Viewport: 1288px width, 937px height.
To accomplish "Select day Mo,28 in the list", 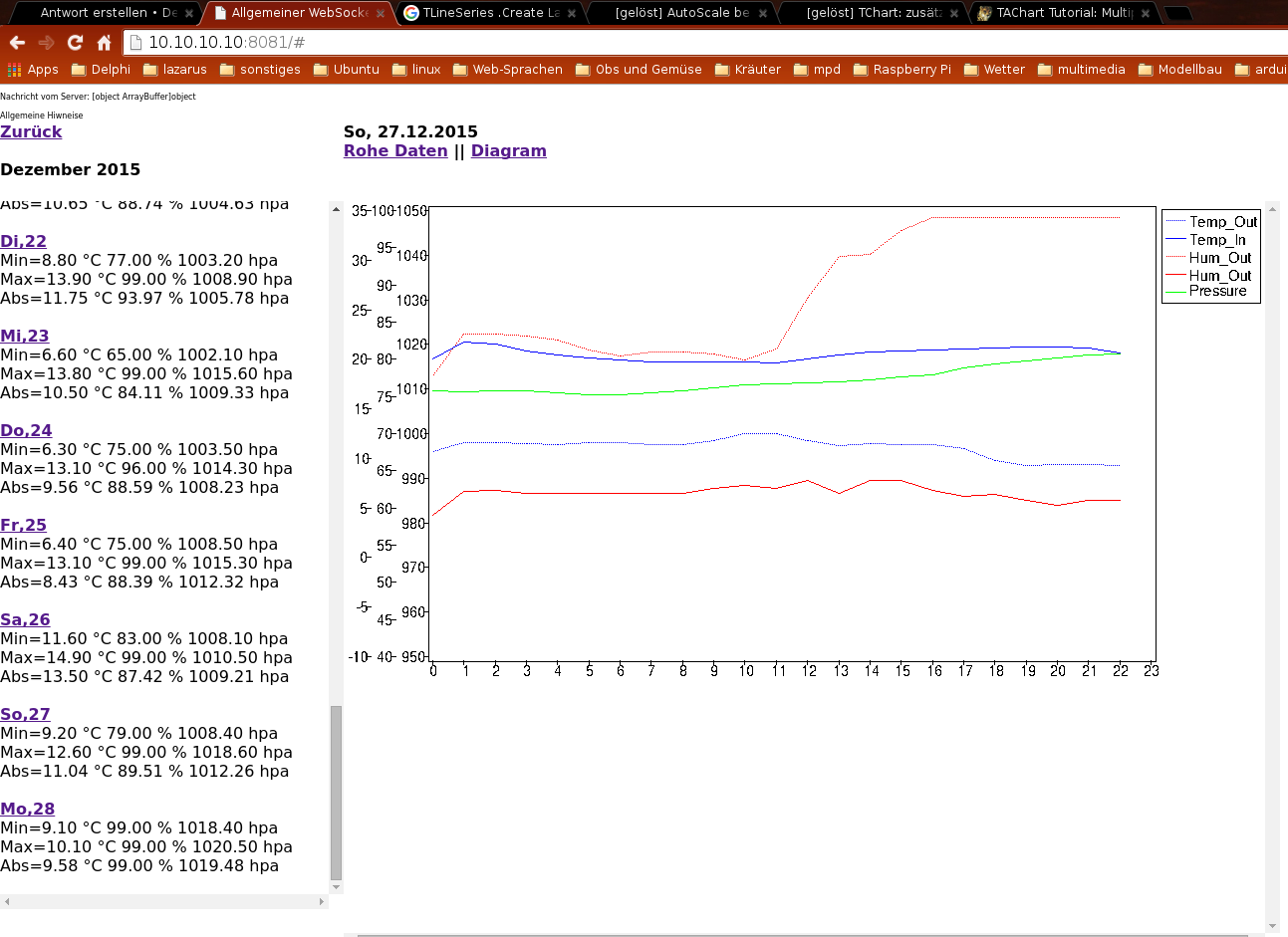I will click(27, 809).
